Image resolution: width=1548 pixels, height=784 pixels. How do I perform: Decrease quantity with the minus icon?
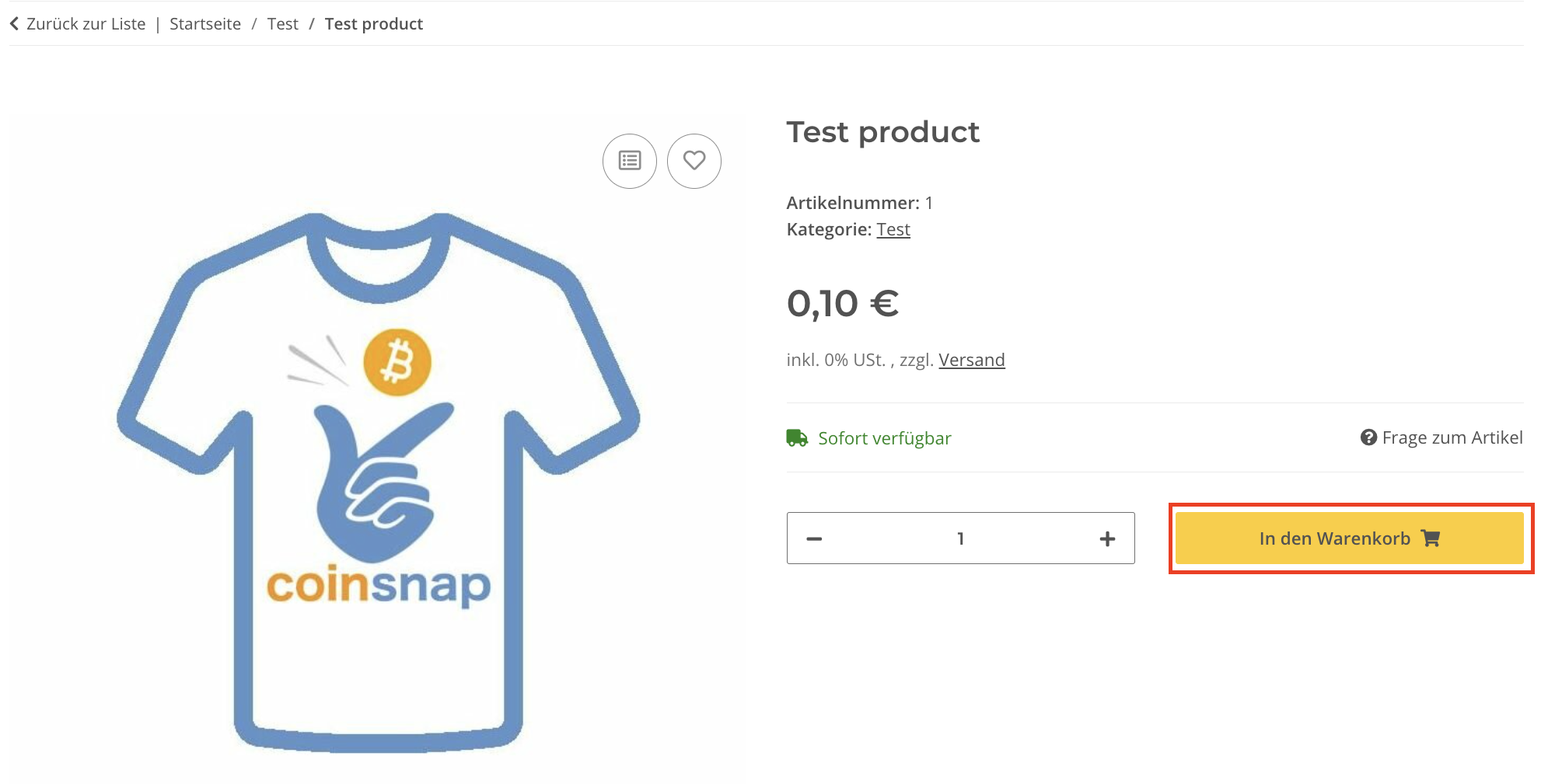(x=814, y=538)
